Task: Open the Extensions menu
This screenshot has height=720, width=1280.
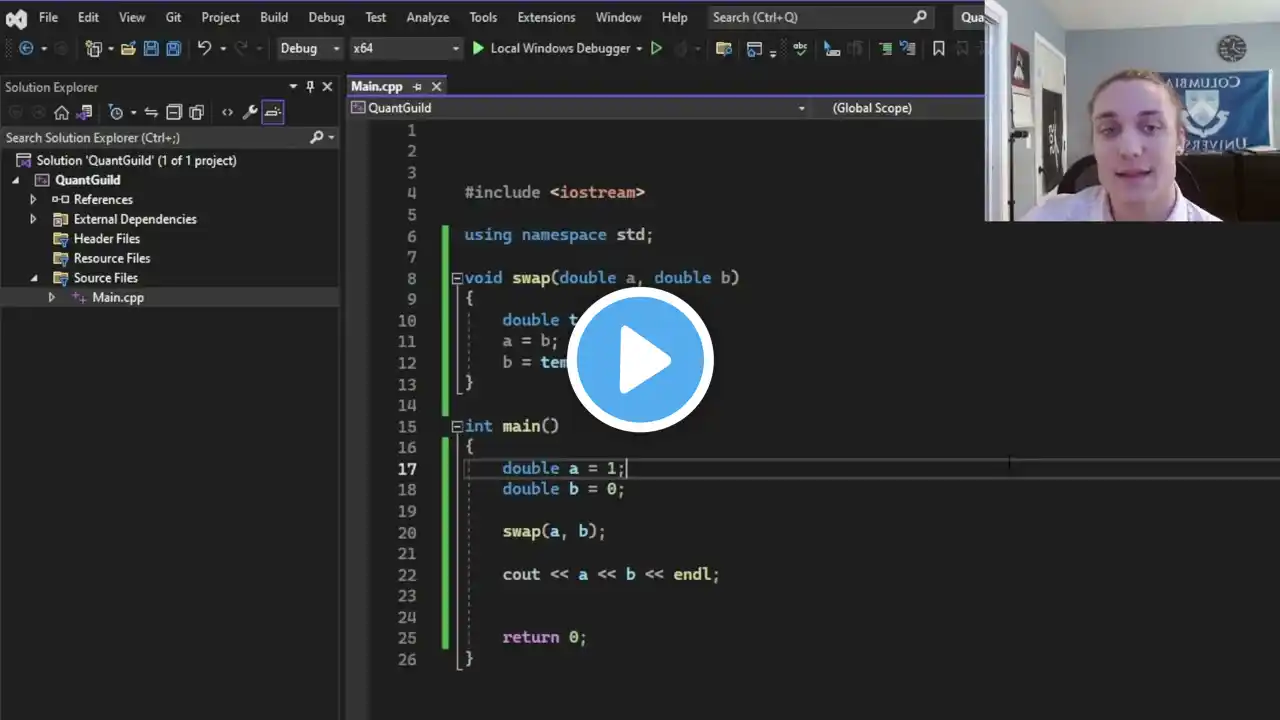Action: tap(546, 17)
